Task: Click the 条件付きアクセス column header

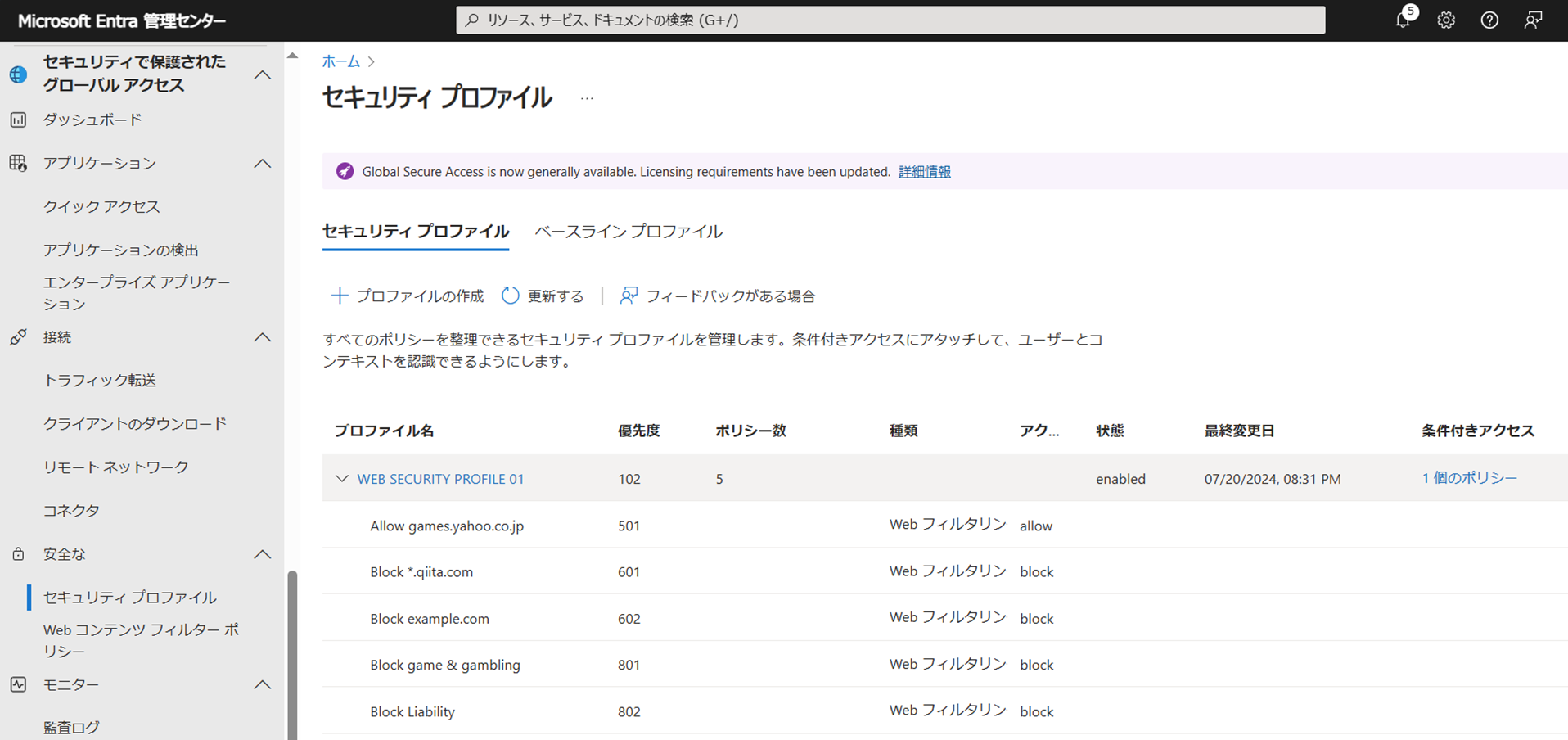Action: 1477,431
